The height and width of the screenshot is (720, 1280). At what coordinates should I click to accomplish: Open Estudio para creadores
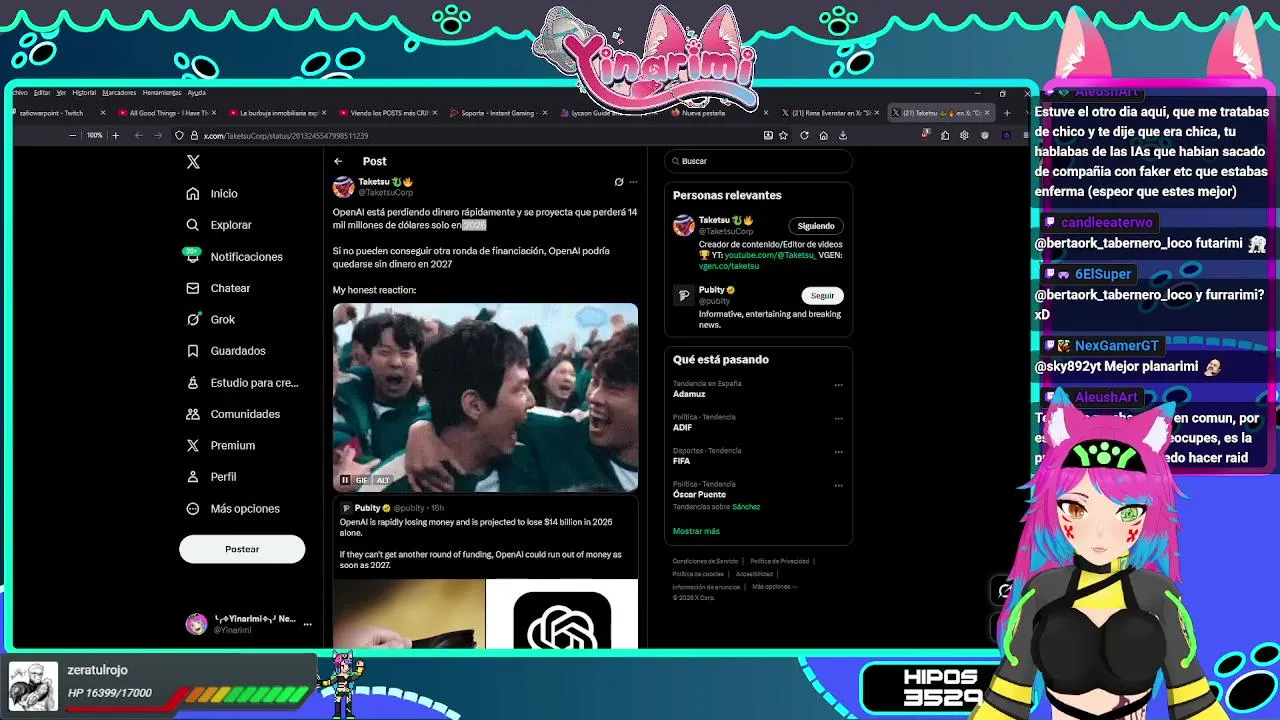coord(242,382)
